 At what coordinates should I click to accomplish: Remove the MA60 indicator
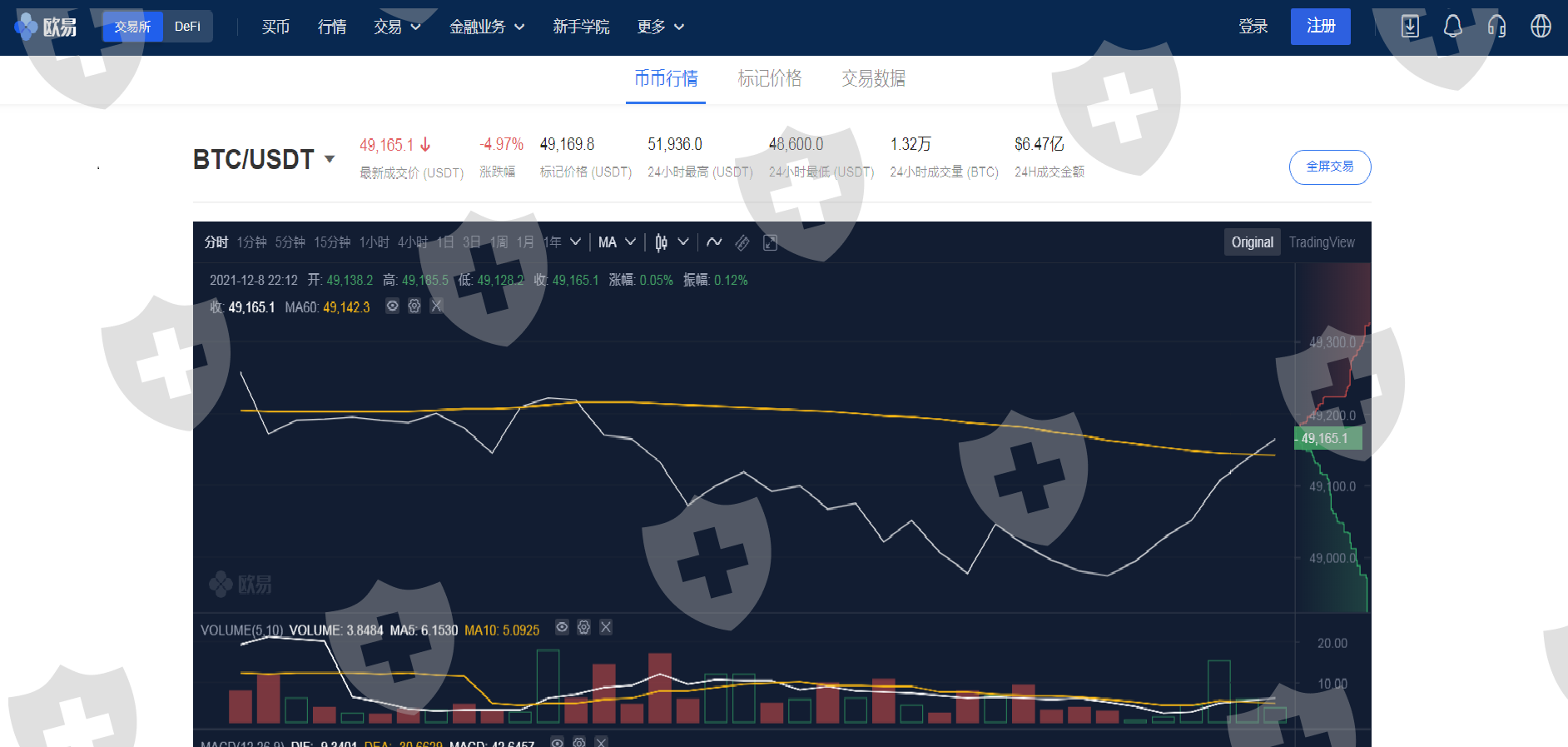(436, 306)
